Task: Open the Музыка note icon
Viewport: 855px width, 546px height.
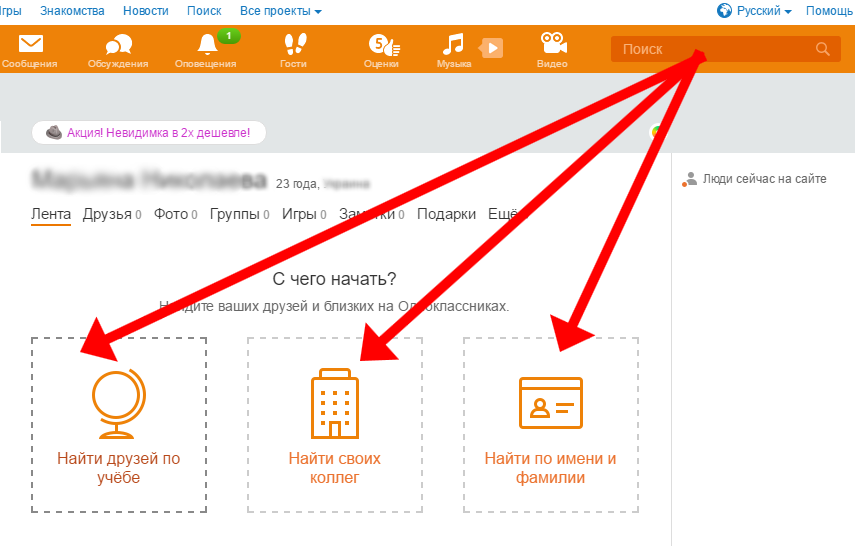Action: click(x=455, y=45)
